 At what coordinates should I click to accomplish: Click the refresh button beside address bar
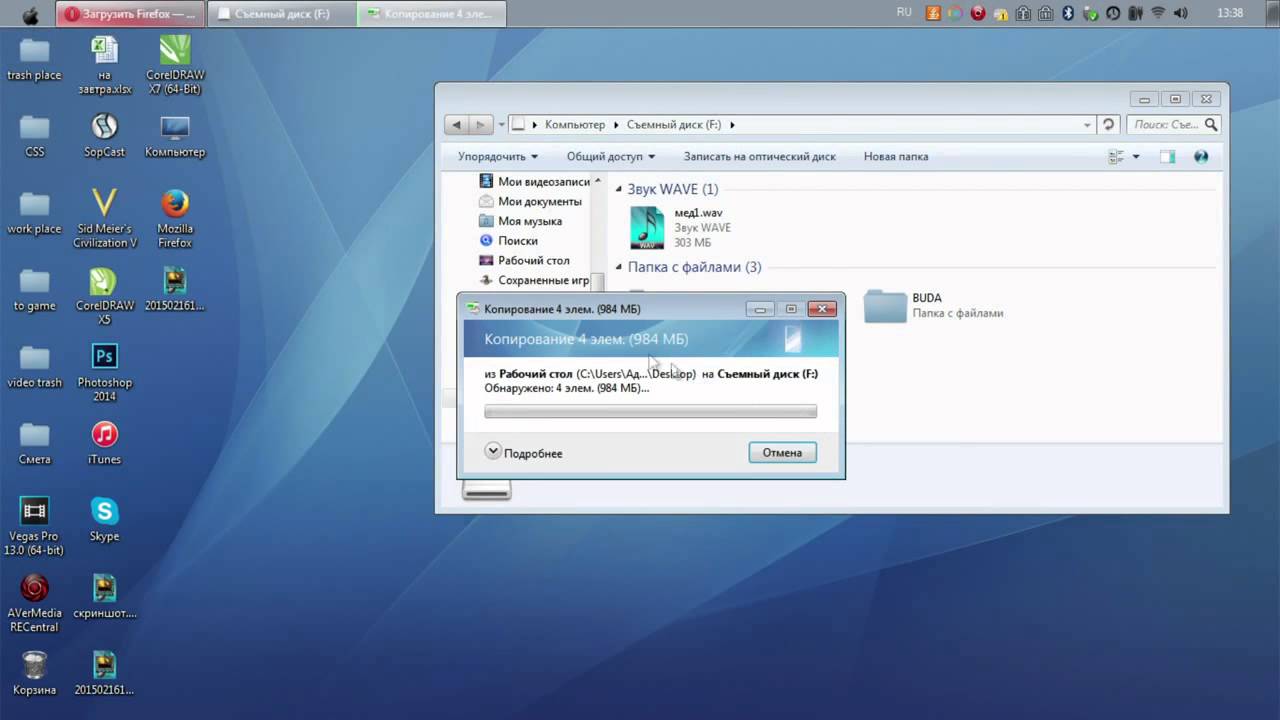coord(1108,125)
